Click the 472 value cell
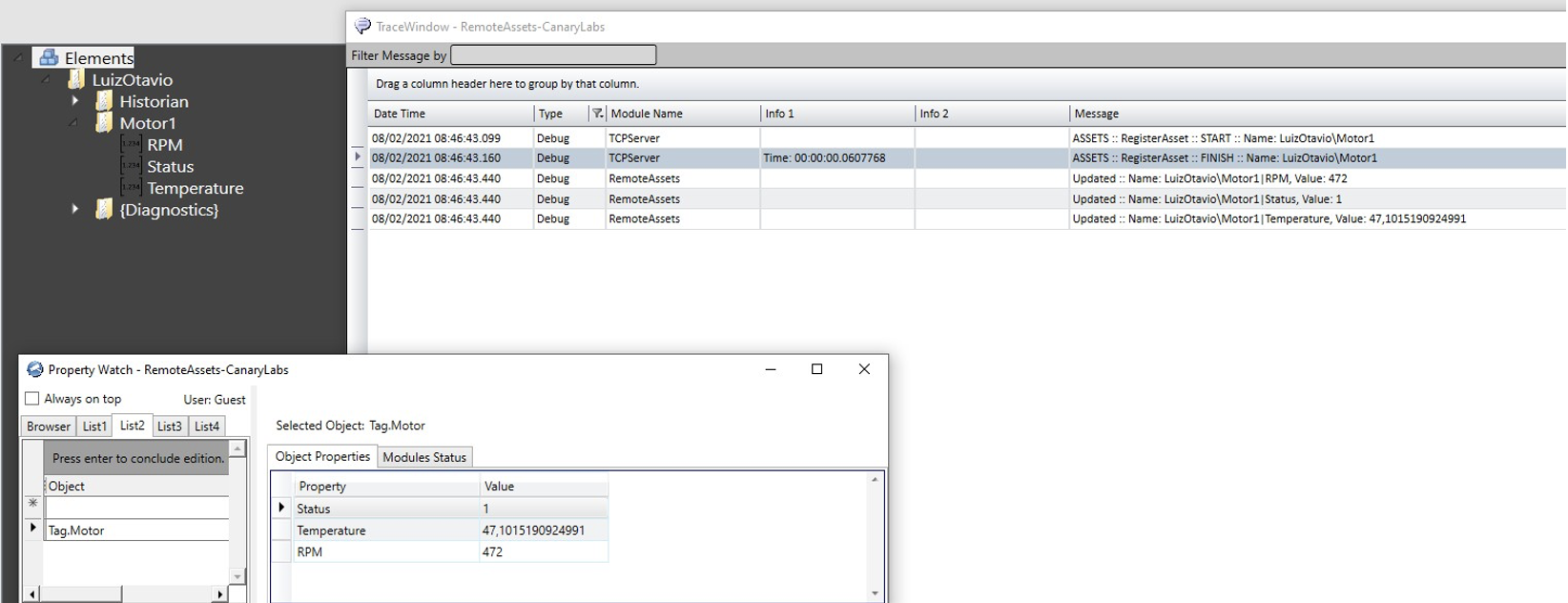Image resolution: width=1568 pixels, height=603 pixels. click(544, 551)
